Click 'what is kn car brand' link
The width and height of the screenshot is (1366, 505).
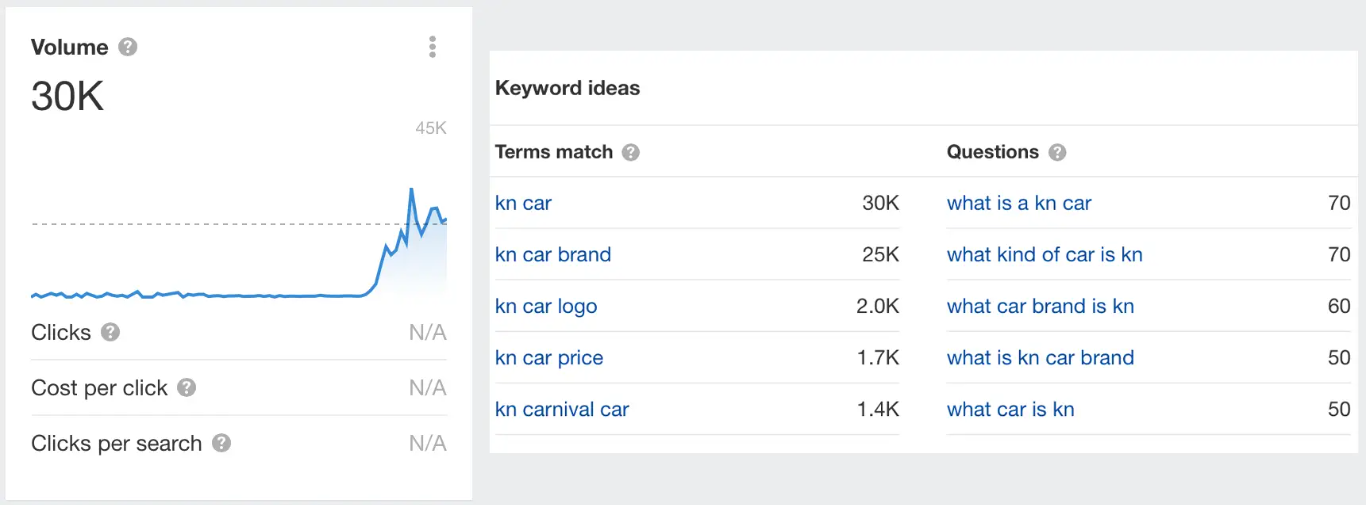coord(1040,358)
